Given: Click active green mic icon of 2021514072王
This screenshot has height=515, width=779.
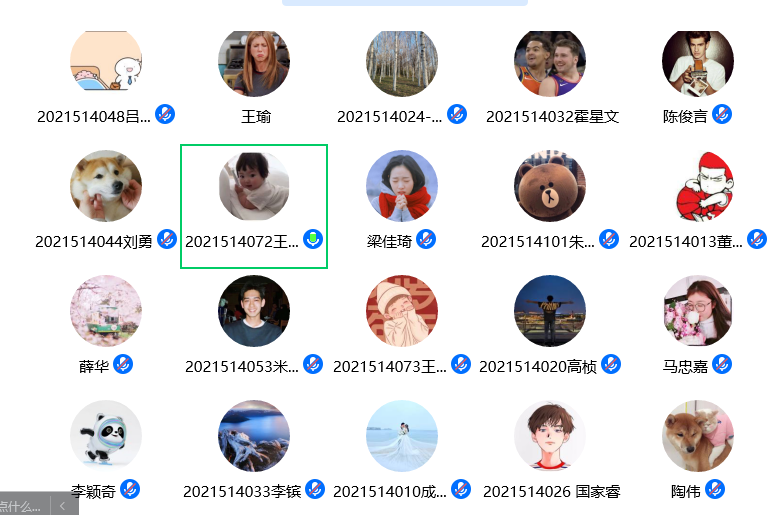Looking at the screenshot, I should pyautogui.click(x=313, y=239).
